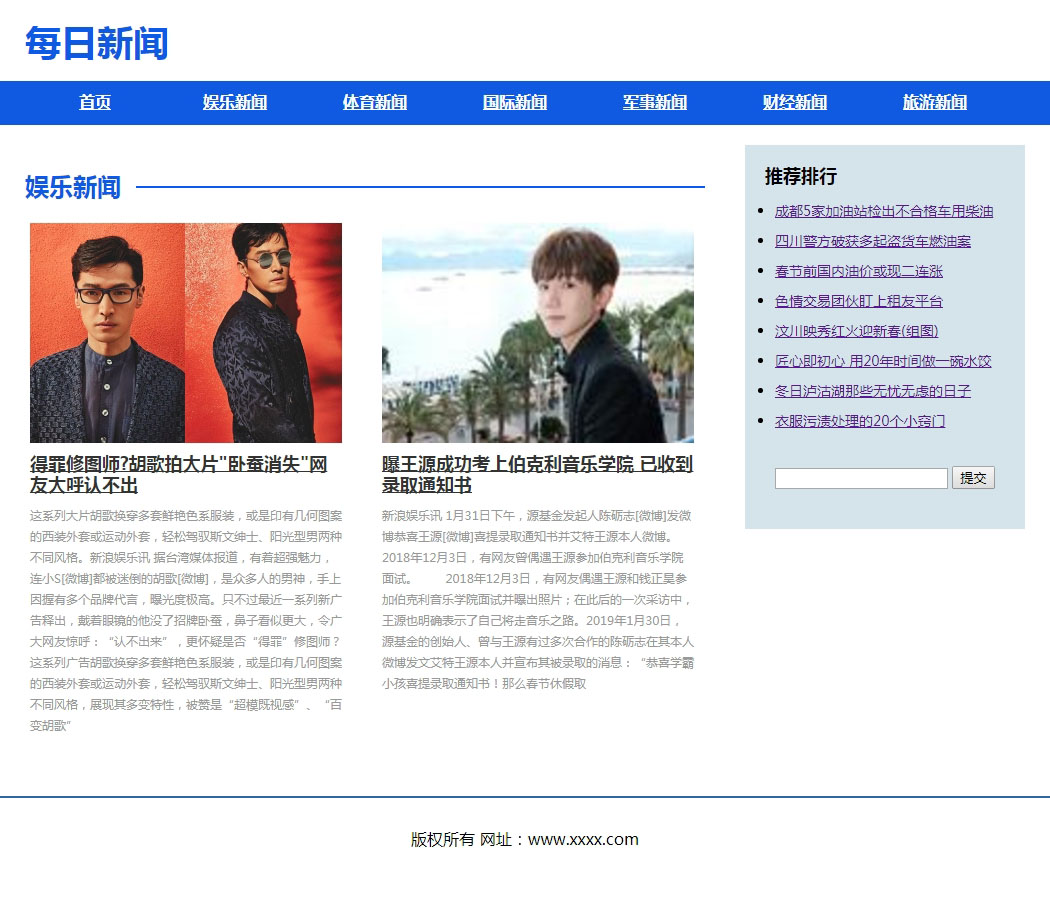Click the 提交 submit button
This screenshot has width=1050, height=916.
pyautogui.click(x=973, y=477)
